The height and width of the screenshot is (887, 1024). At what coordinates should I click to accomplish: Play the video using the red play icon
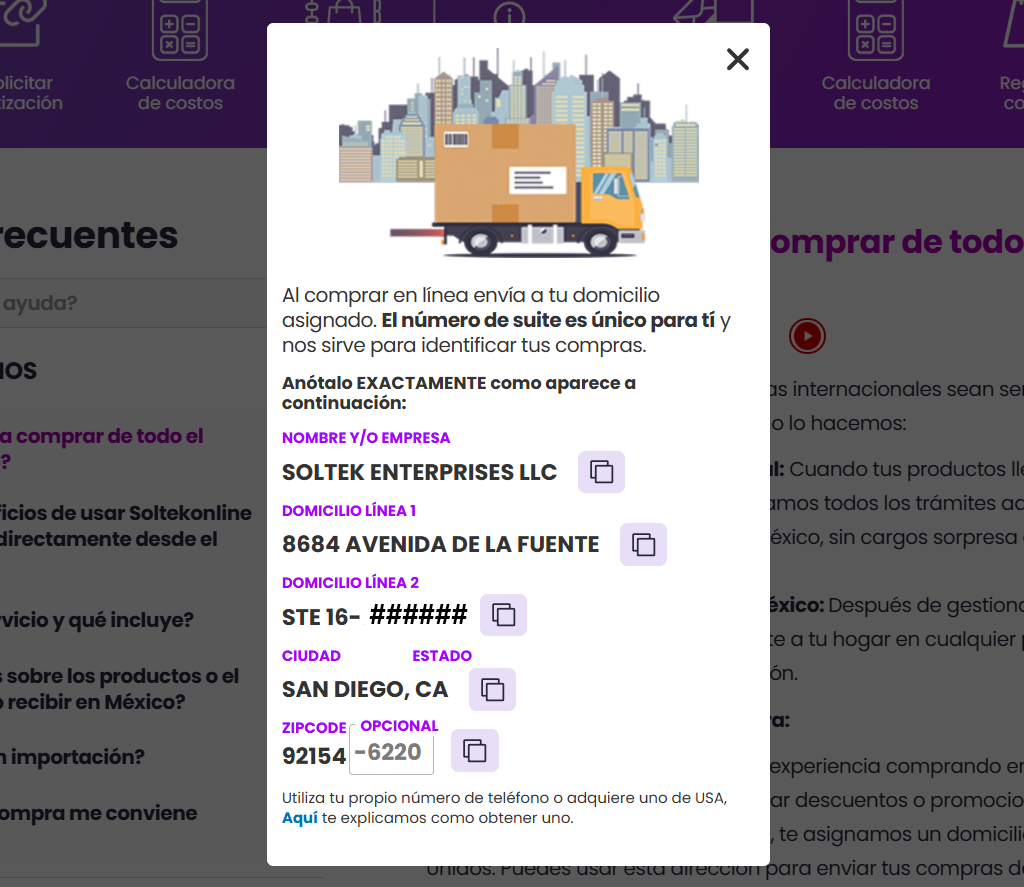tap(806, 336)
